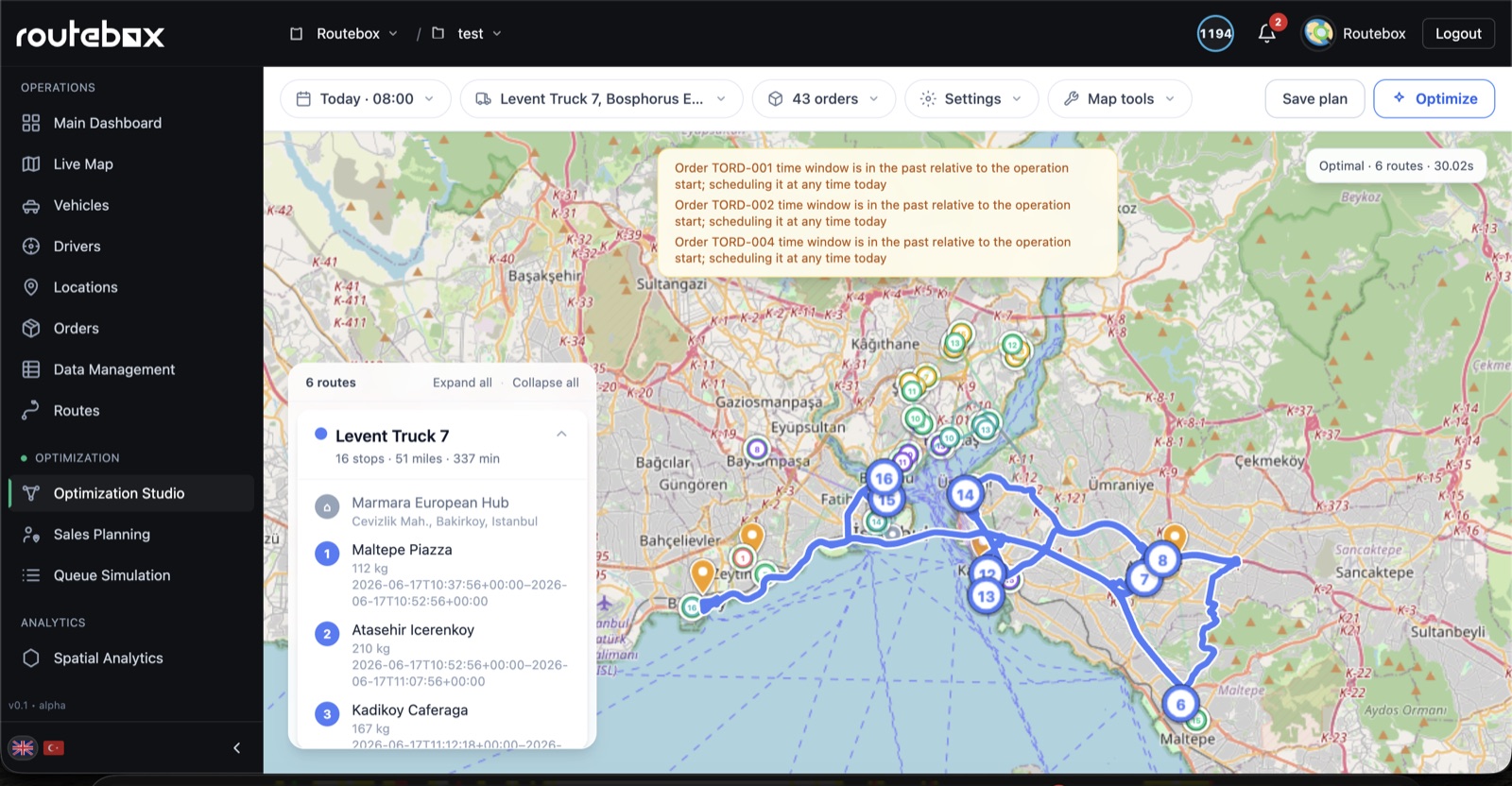Collapse the Levent Truck 7 route card
This screenshot has width=1512, height=786.
pyautogui.click(x=561, y=435)
